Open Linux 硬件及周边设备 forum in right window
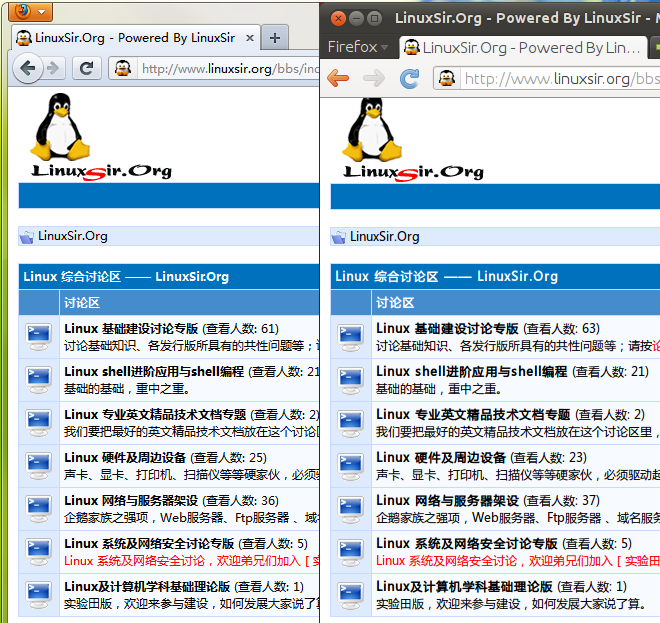This screenshot has height=623, width=660. pos(441,458)
